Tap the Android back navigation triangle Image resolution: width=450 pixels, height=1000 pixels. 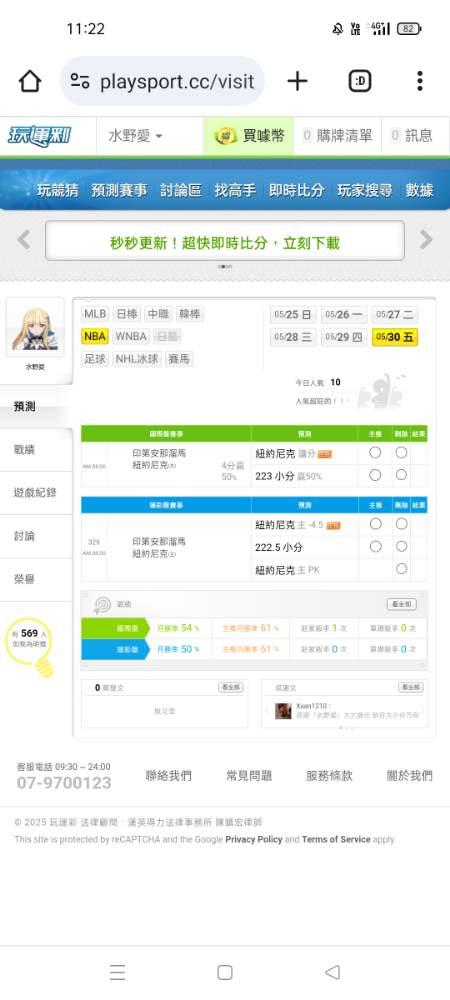click(332, 972)
